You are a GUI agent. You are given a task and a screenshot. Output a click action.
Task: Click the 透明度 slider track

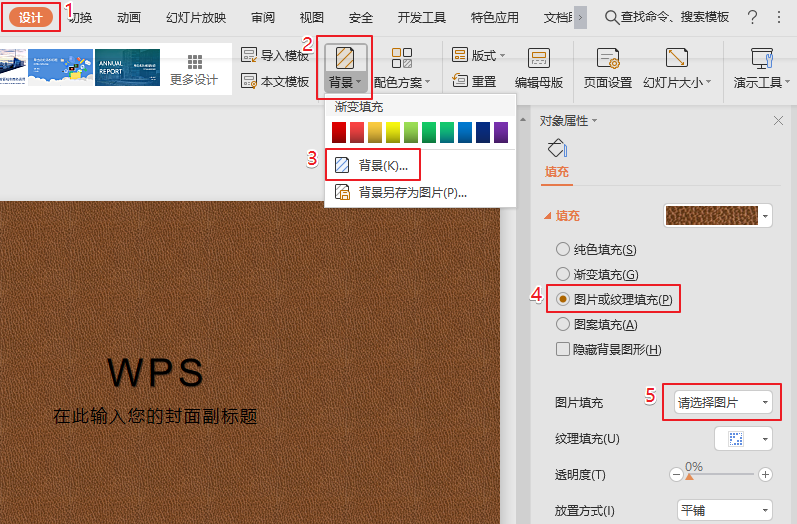(x=720, y=475)
